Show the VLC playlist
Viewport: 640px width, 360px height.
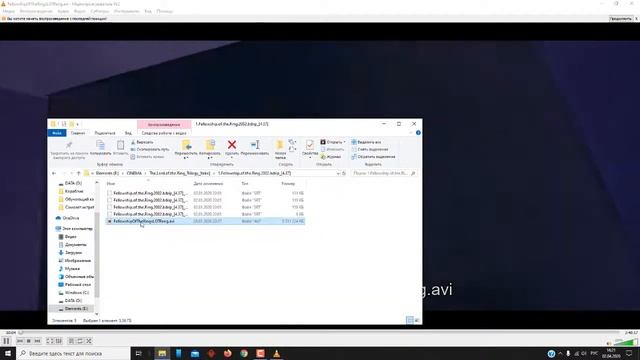click(71, 341)
